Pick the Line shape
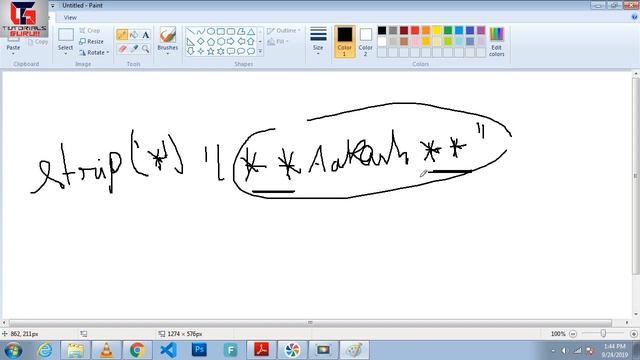640x360 pixels. 191,31
